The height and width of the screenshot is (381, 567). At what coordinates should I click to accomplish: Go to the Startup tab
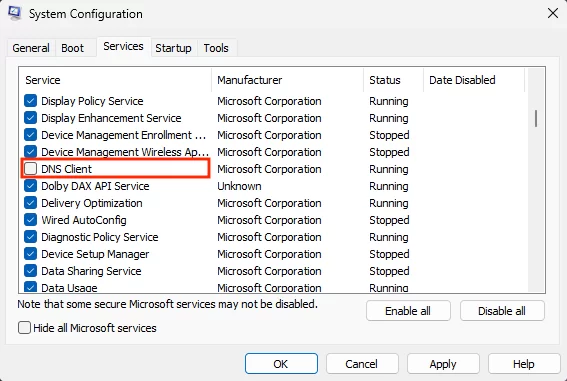coord(173,48)
